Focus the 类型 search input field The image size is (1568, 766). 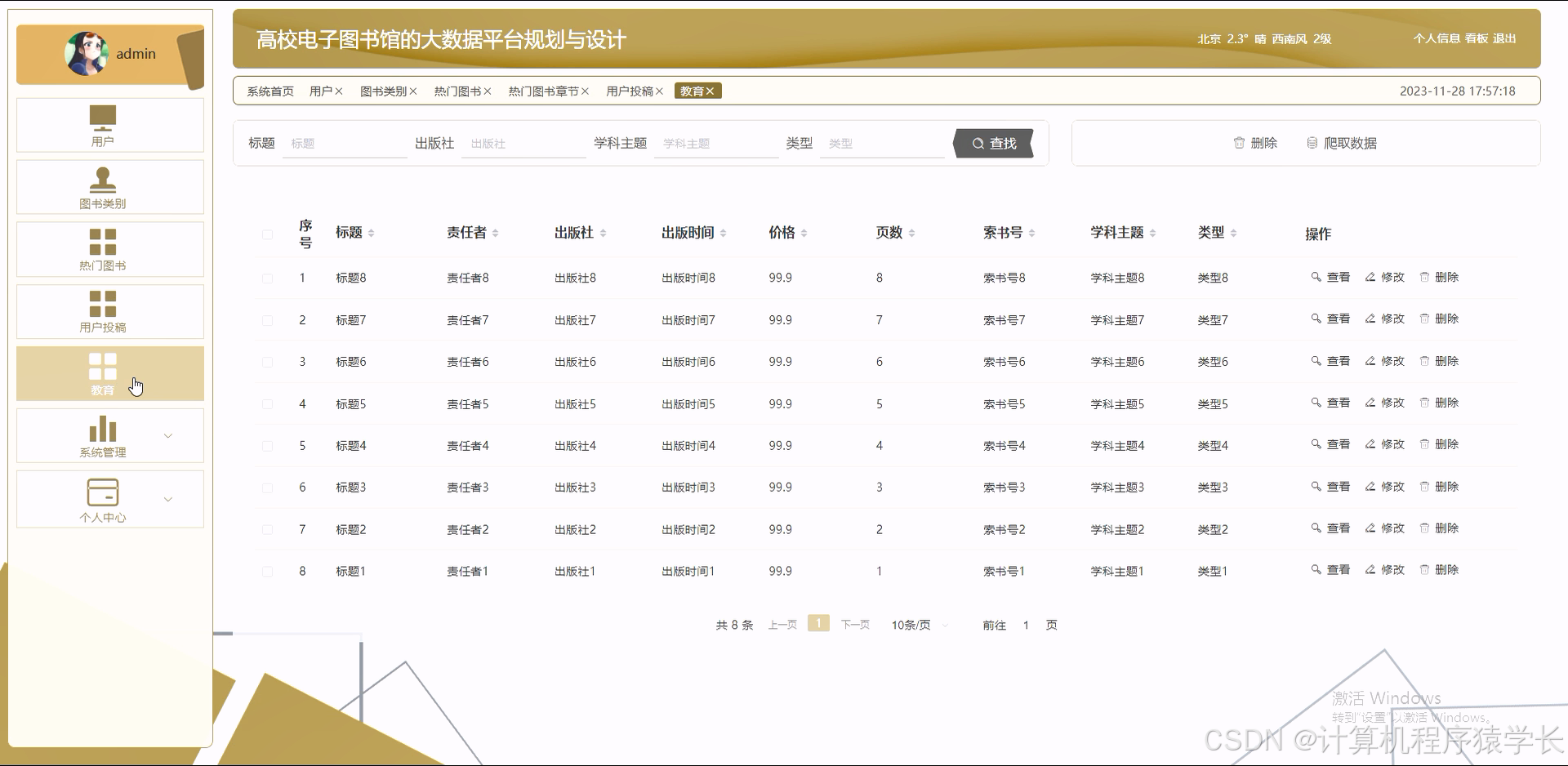[x=882, y=144]
